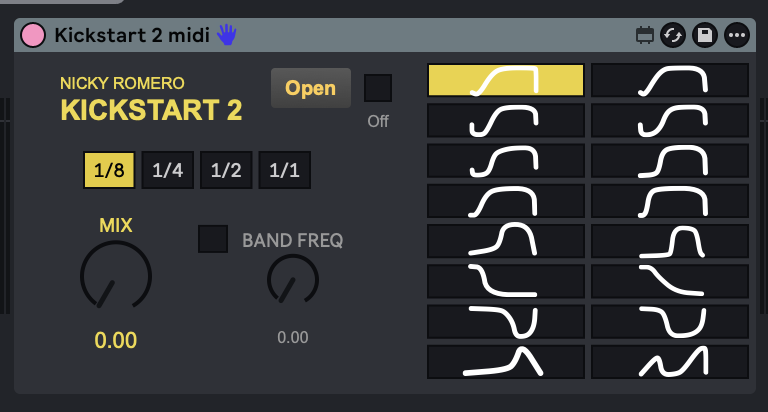Click the hot-swap arrows icon
Image resolution: width=768 pixels, height=412 pixels.
[673, 35]
